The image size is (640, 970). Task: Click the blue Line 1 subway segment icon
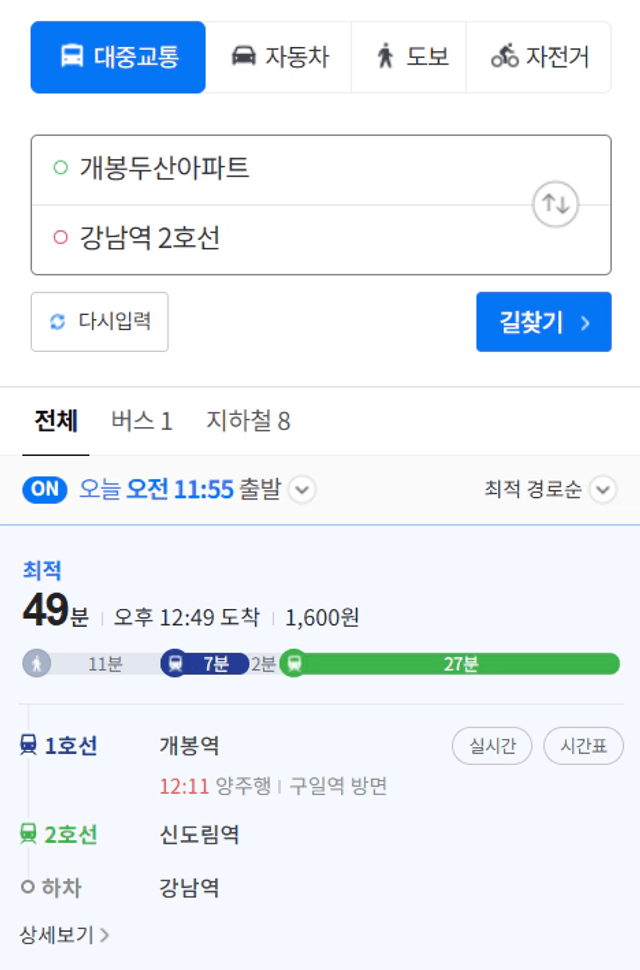(175, 664)
